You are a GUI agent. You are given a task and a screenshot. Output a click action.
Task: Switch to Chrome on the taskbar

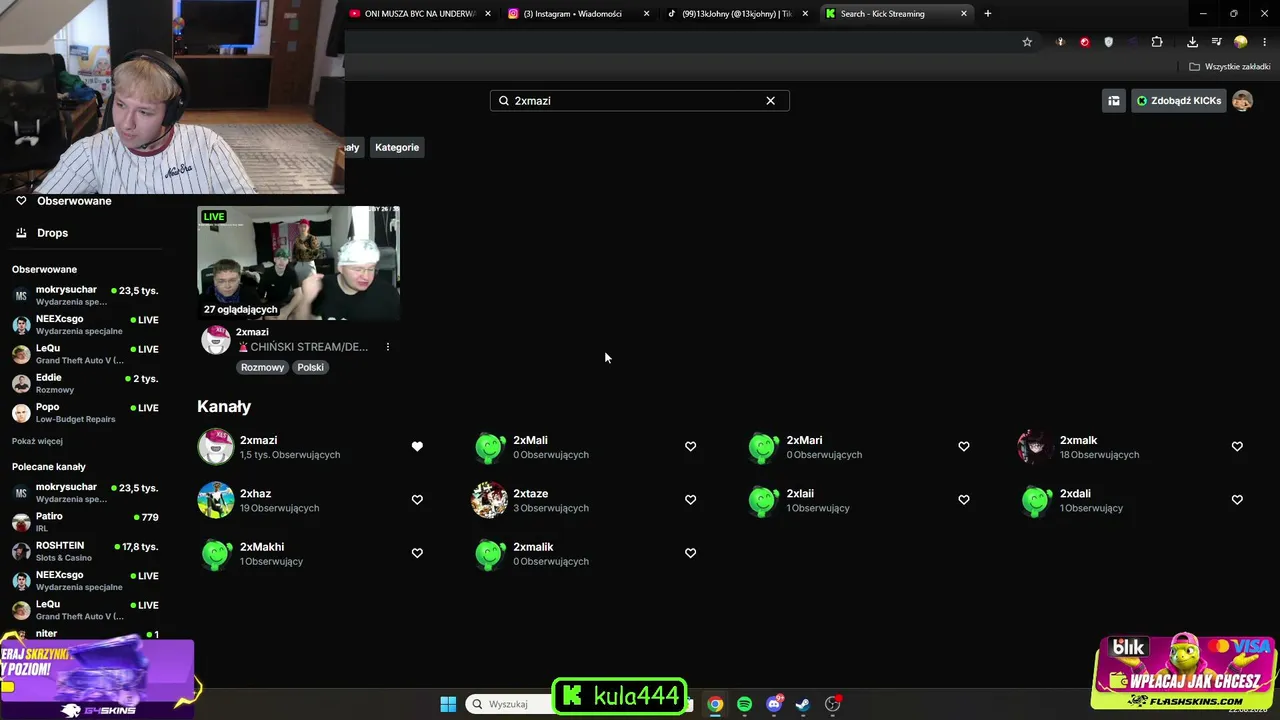(x=715, y=704)
